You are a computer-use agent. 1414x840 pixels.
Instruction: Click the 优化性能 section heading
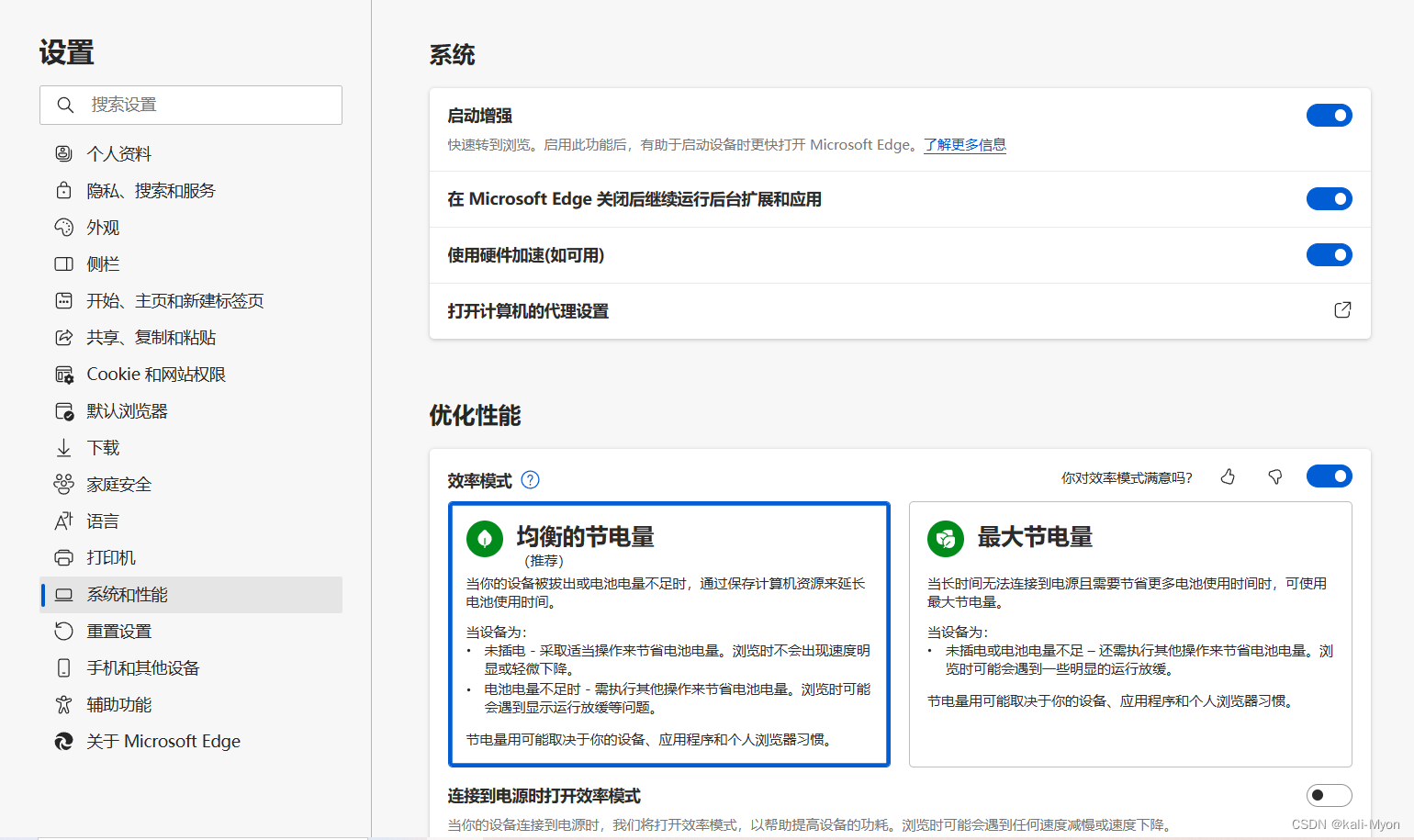coord(475,416)
